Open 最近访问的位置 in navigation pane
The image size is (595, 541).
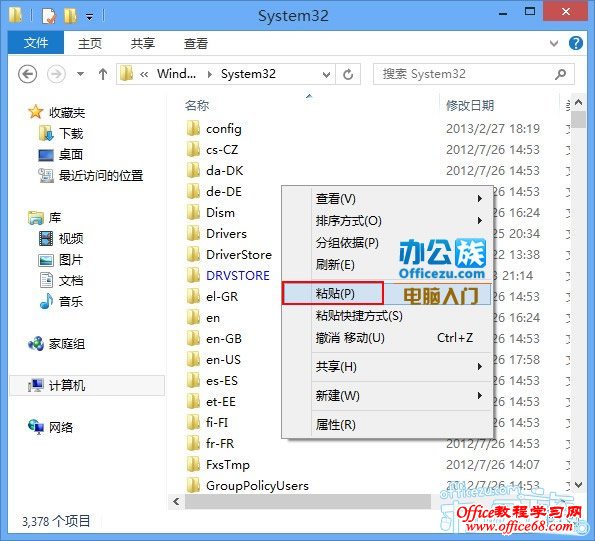[x=91, y=175]
